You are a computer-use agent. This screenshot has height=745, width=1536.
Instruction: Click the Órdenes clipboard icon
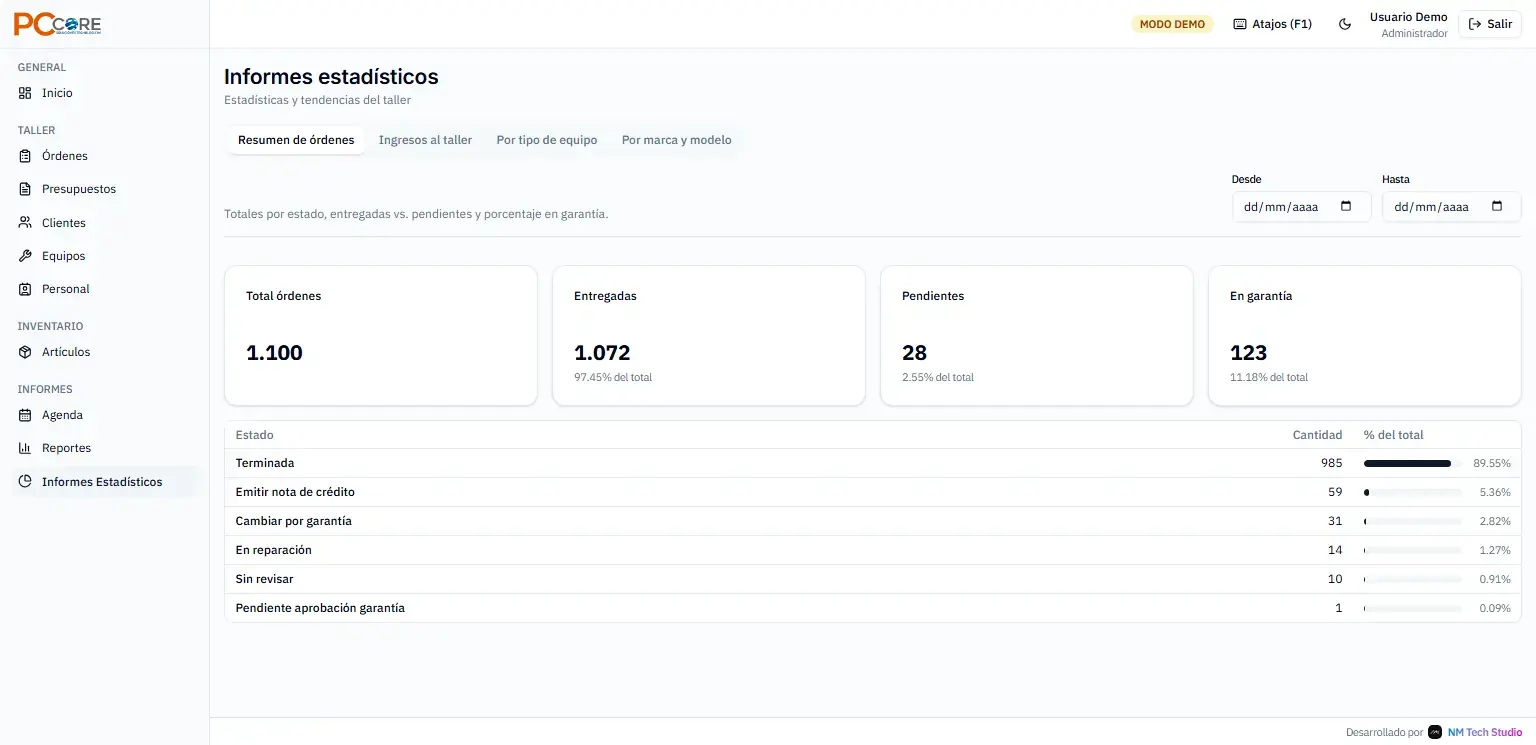coord(25,156)
